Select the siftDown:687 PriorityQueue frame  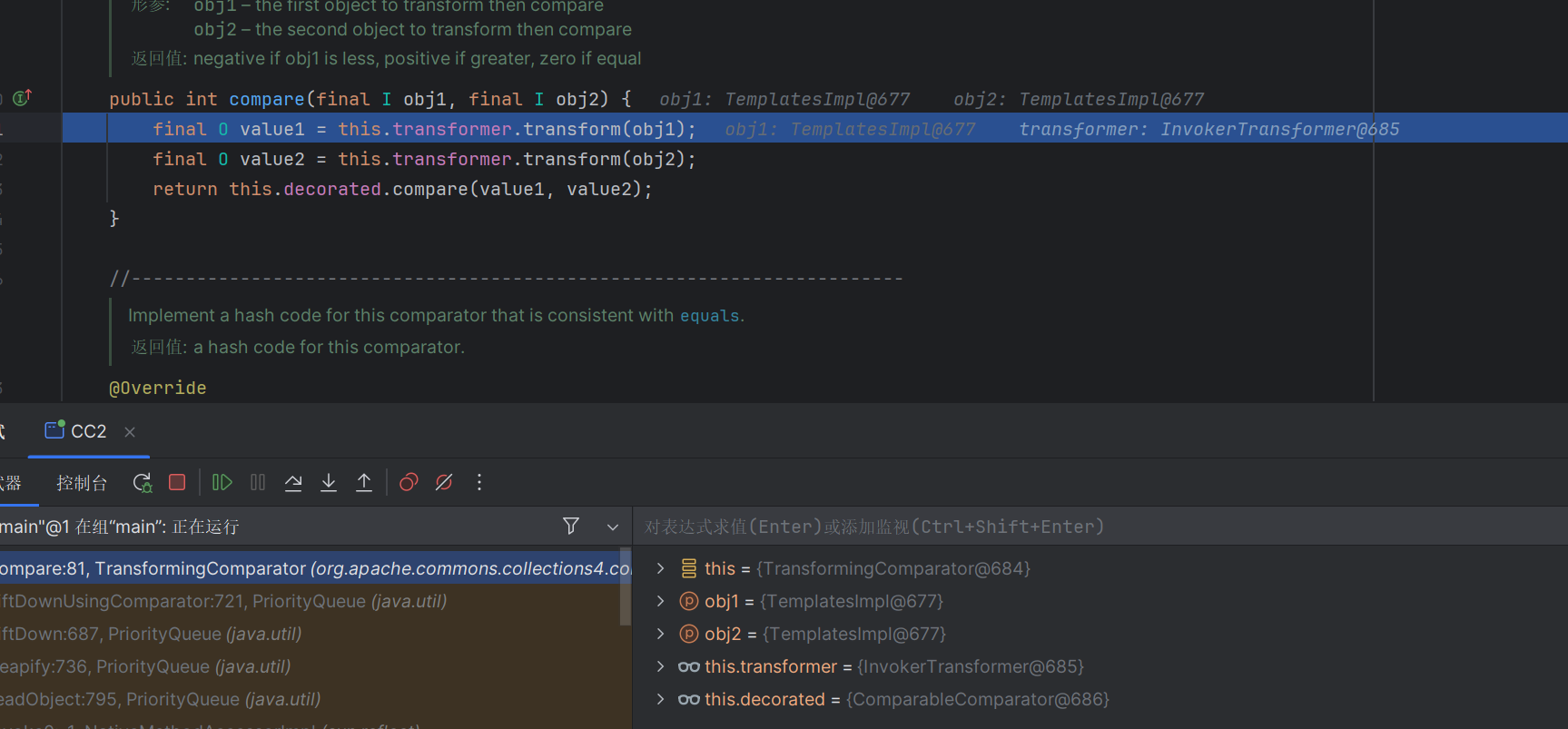310,634
